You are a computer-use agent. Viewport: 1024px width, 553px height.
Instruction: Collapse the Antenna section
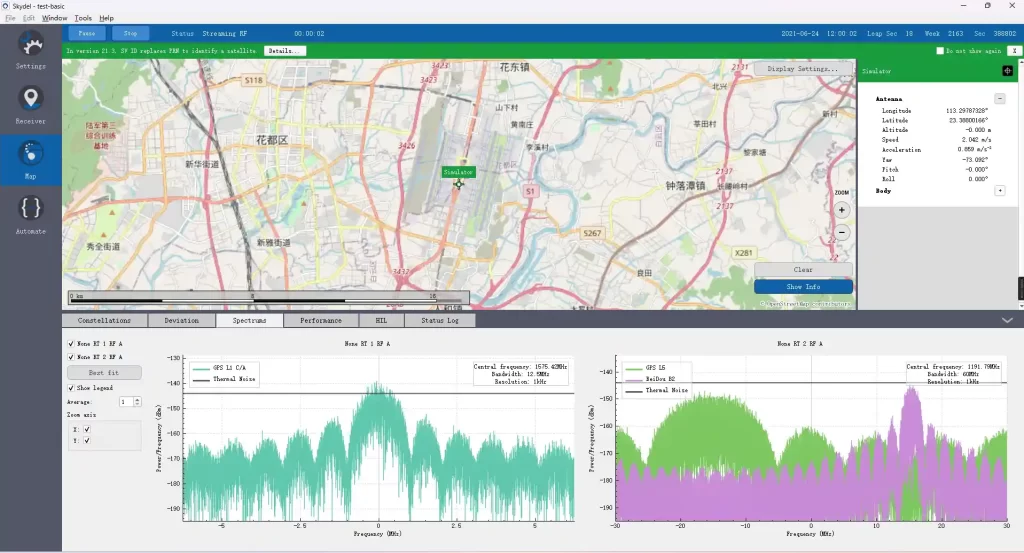tap(1000, 98)
